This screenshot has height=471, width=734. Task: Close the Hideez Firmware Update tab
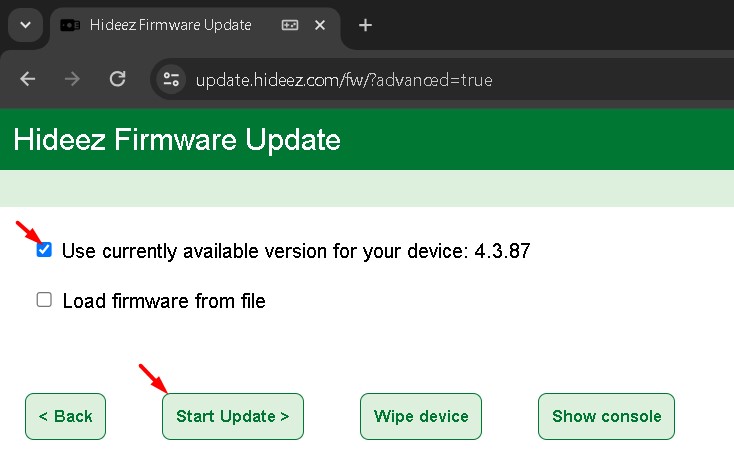click(320, 25)
